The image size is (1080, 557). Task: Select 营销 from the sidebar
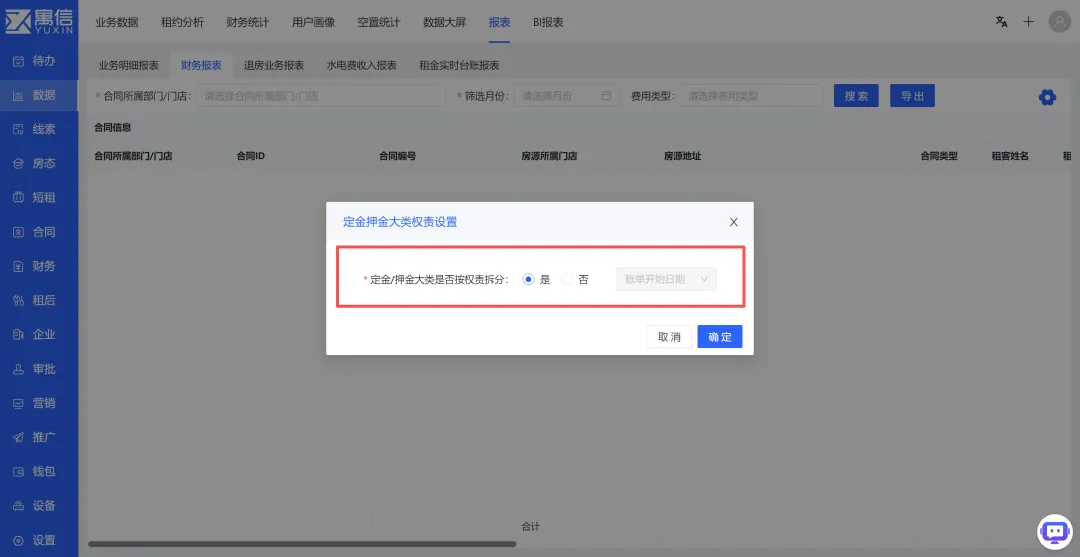tap(39, 403)
